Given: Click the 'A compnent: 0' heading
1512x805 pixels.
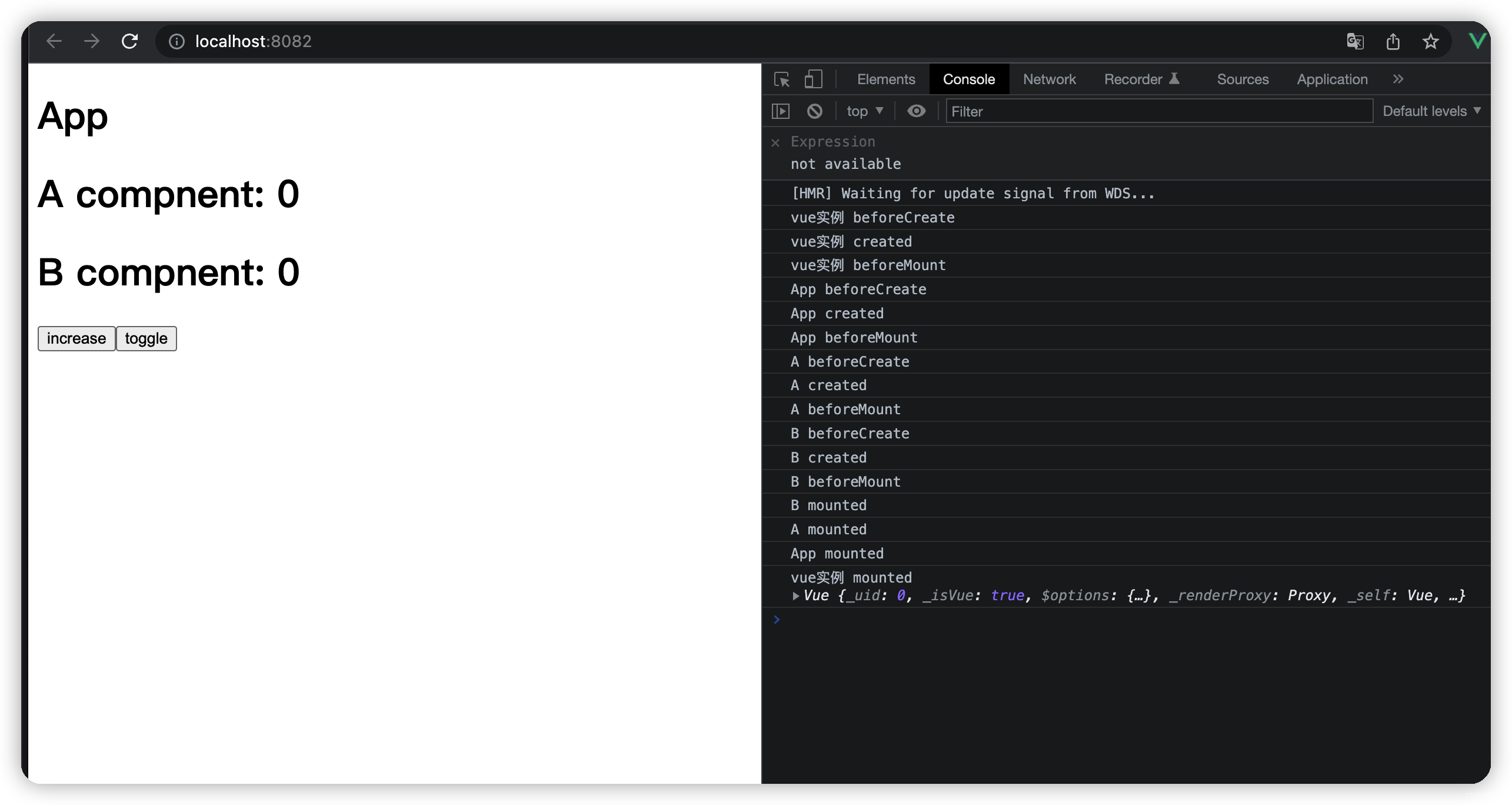Looking at the screenshot, I should click(169, 194).
